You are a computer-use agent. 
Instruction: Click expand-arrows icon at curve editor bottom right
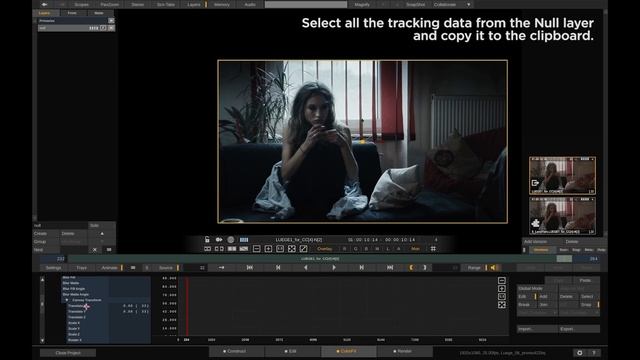coord(502,304)
